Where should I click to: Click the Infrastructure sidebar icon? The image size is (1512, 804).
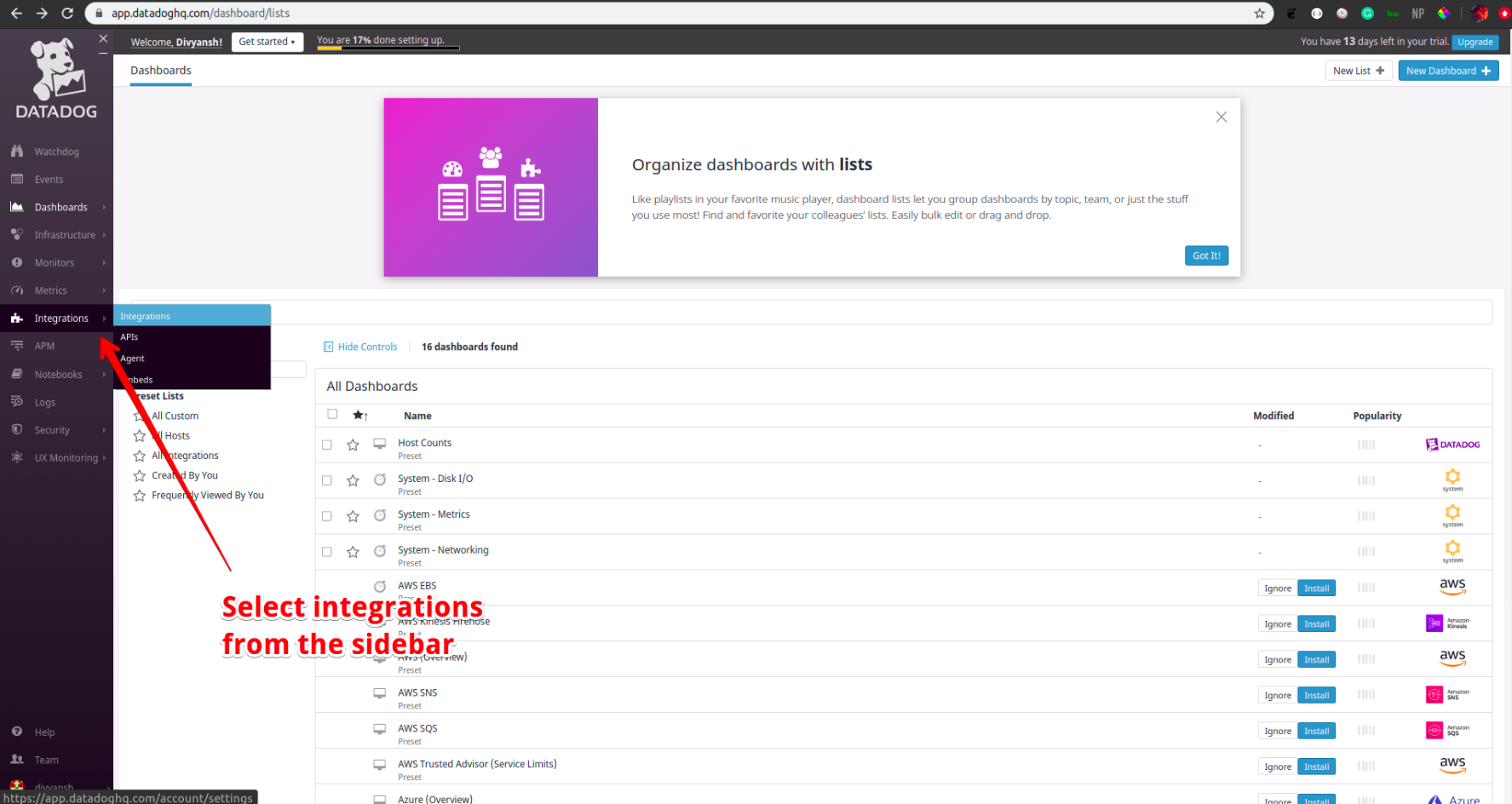pos(17,234)
